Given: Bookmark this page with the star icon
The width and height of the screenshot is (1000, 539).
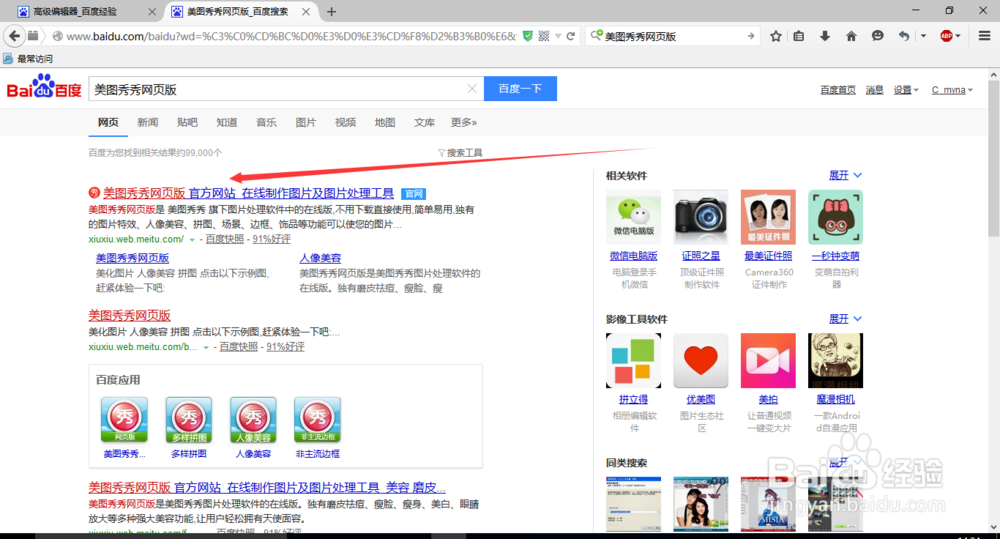Looking at the screenshot, I should coord(776,36).
